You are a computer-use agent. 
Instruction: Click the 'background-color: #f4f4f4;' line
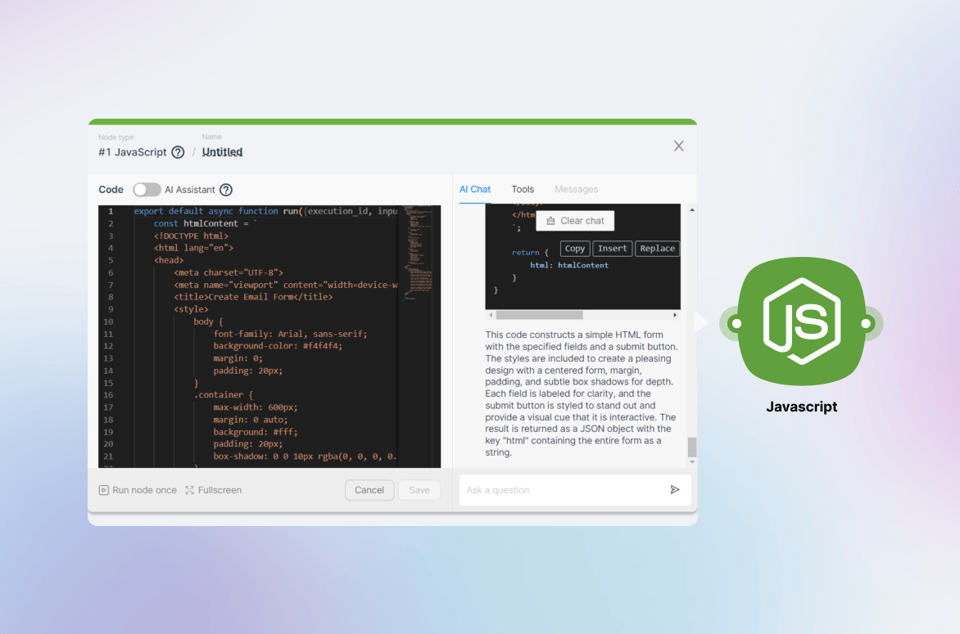pos(278,346)
